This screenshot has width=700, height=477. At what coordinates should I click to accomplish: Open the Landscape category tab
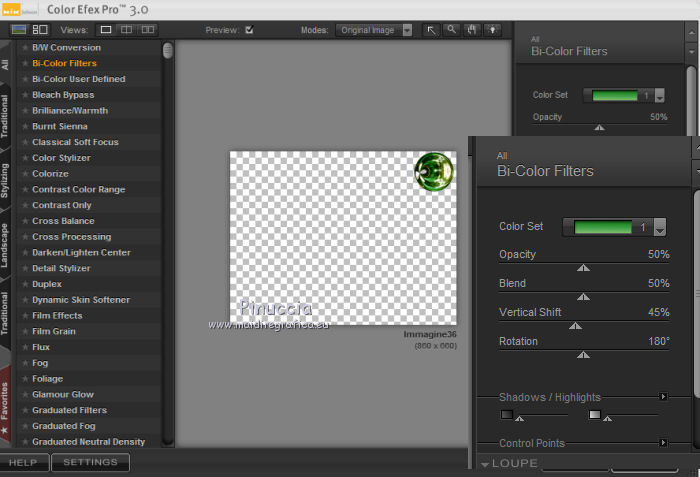(4, 245)
